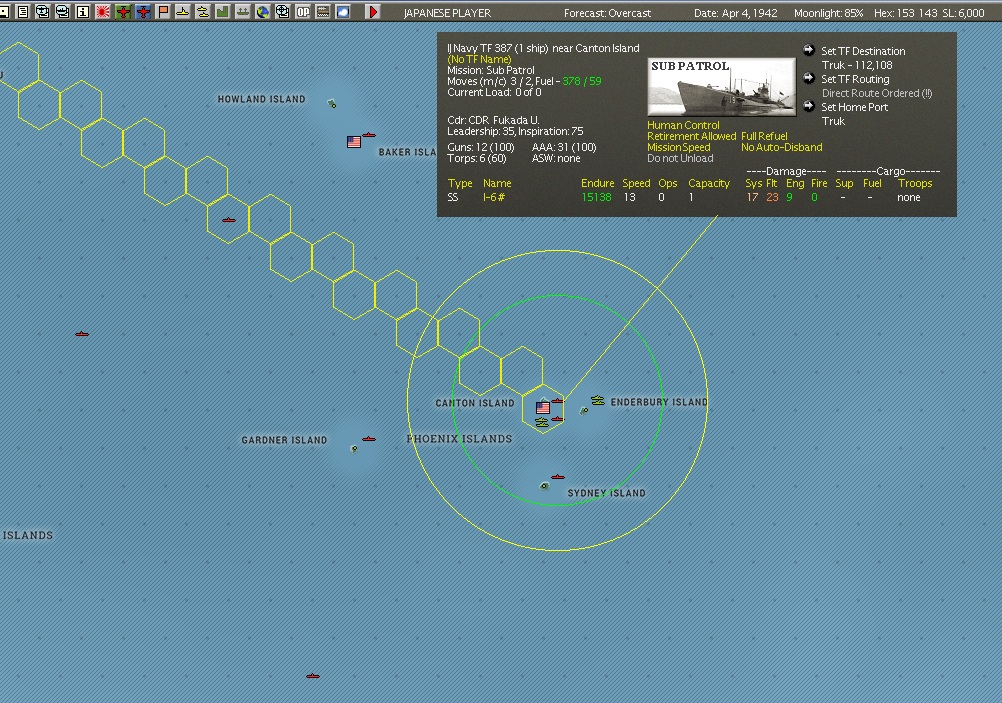Click Set TF Destination
The image size is (1002, 703).
coord(863,51)
